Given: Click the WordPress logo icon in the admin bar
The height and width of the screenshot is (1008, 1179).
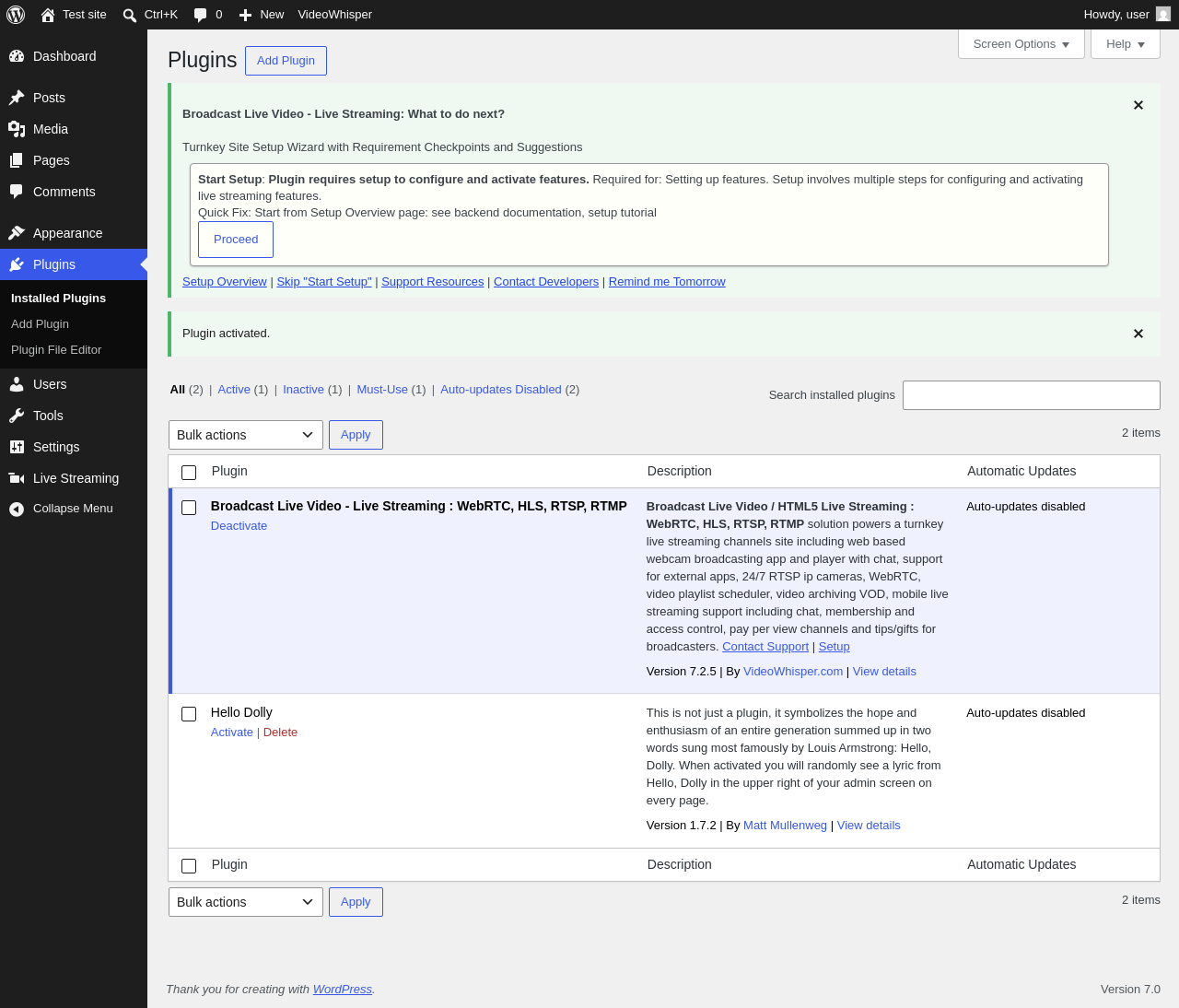Looking at the screenshot, I should [16, 15].
